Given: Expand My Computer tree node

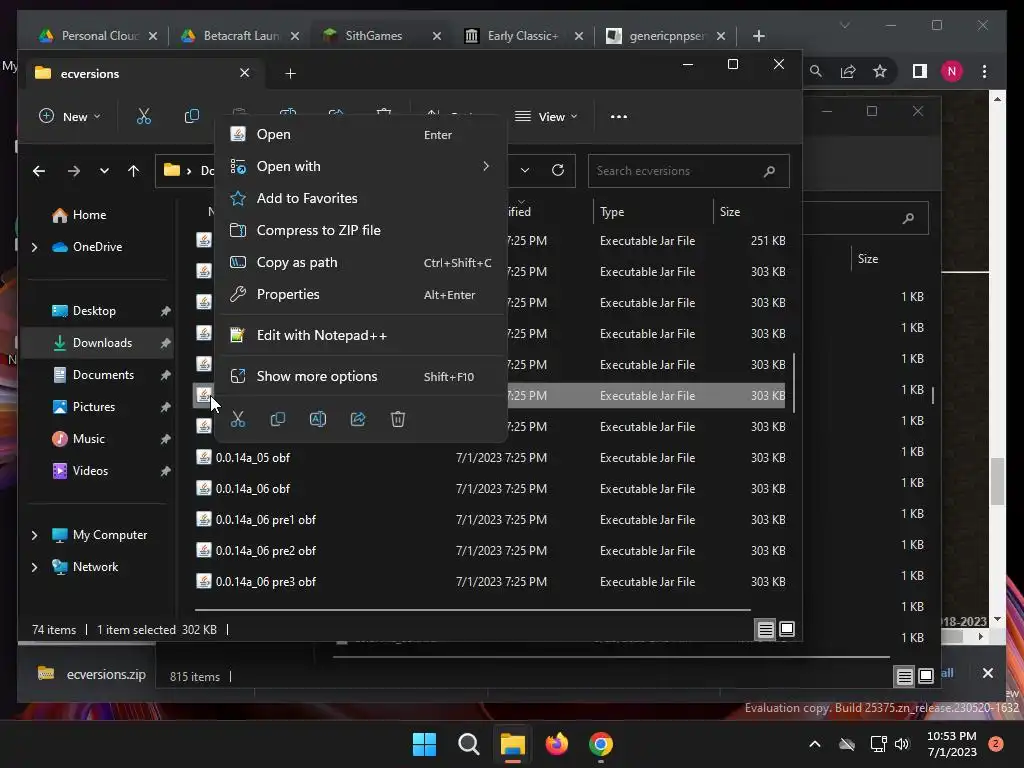Looking at the screenshot, I should (x=35, y=535).
